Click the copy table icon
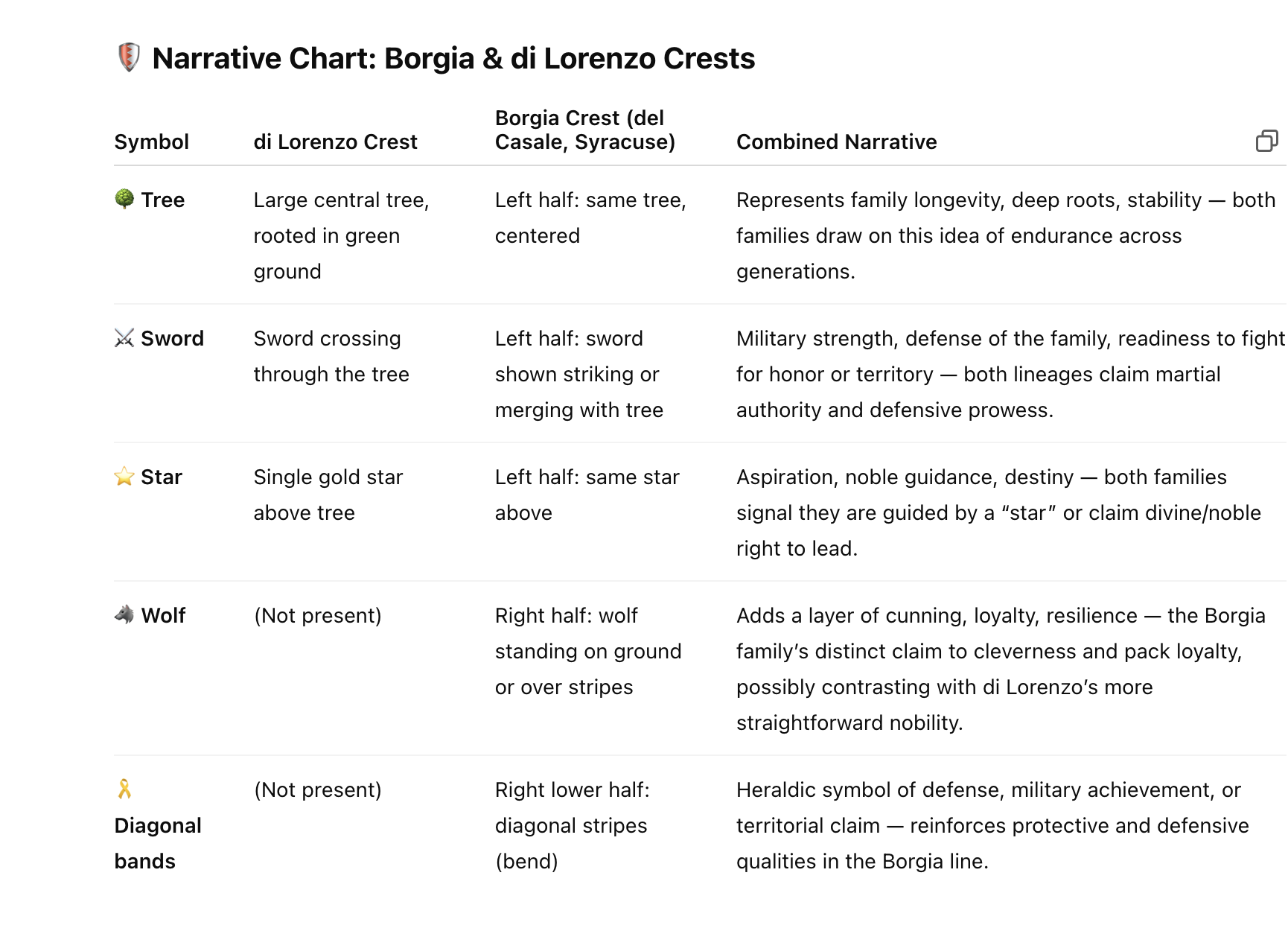Screen dimensions: 1288x931 click(1266, 141)
